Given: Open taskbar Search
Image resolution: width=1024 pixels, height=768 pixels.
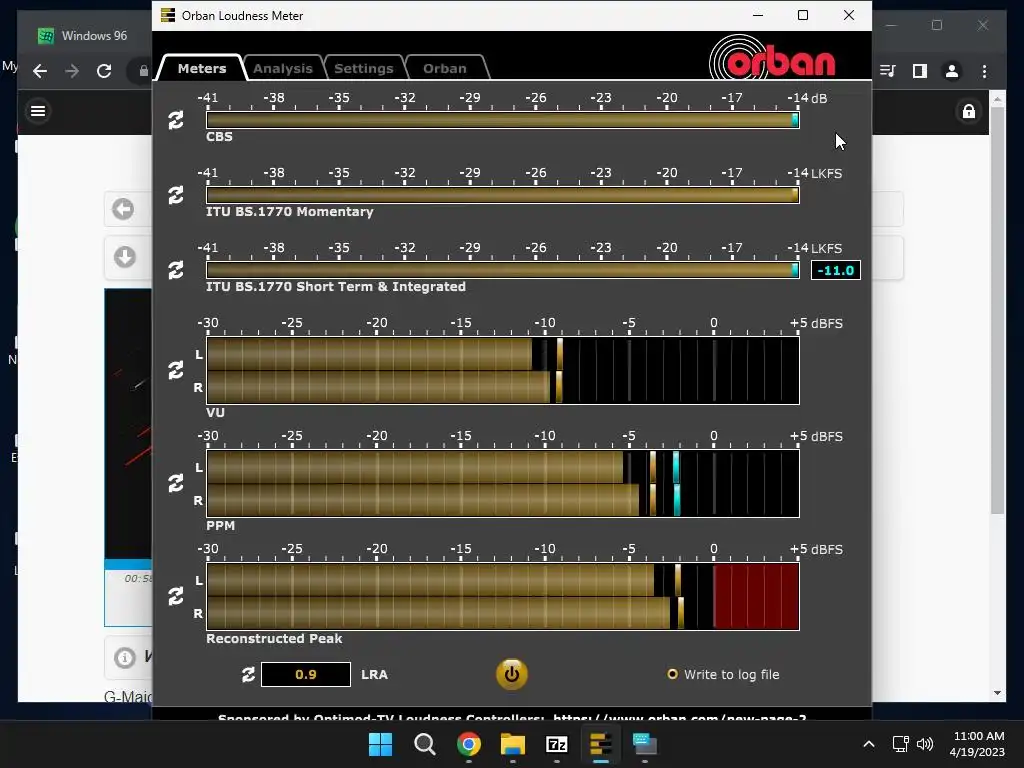Looking at the screenshot, I should tap(424, 744).
